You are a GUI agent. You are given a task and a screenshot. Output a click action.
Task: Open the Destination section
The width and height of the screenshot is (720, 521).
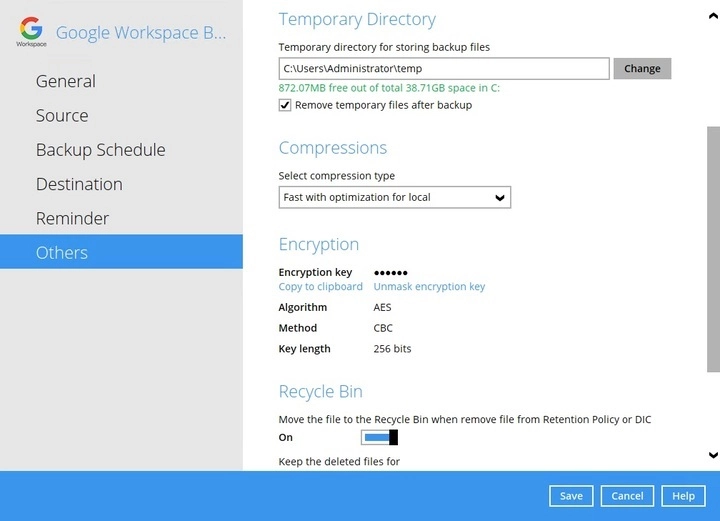(x=79, y=184)
